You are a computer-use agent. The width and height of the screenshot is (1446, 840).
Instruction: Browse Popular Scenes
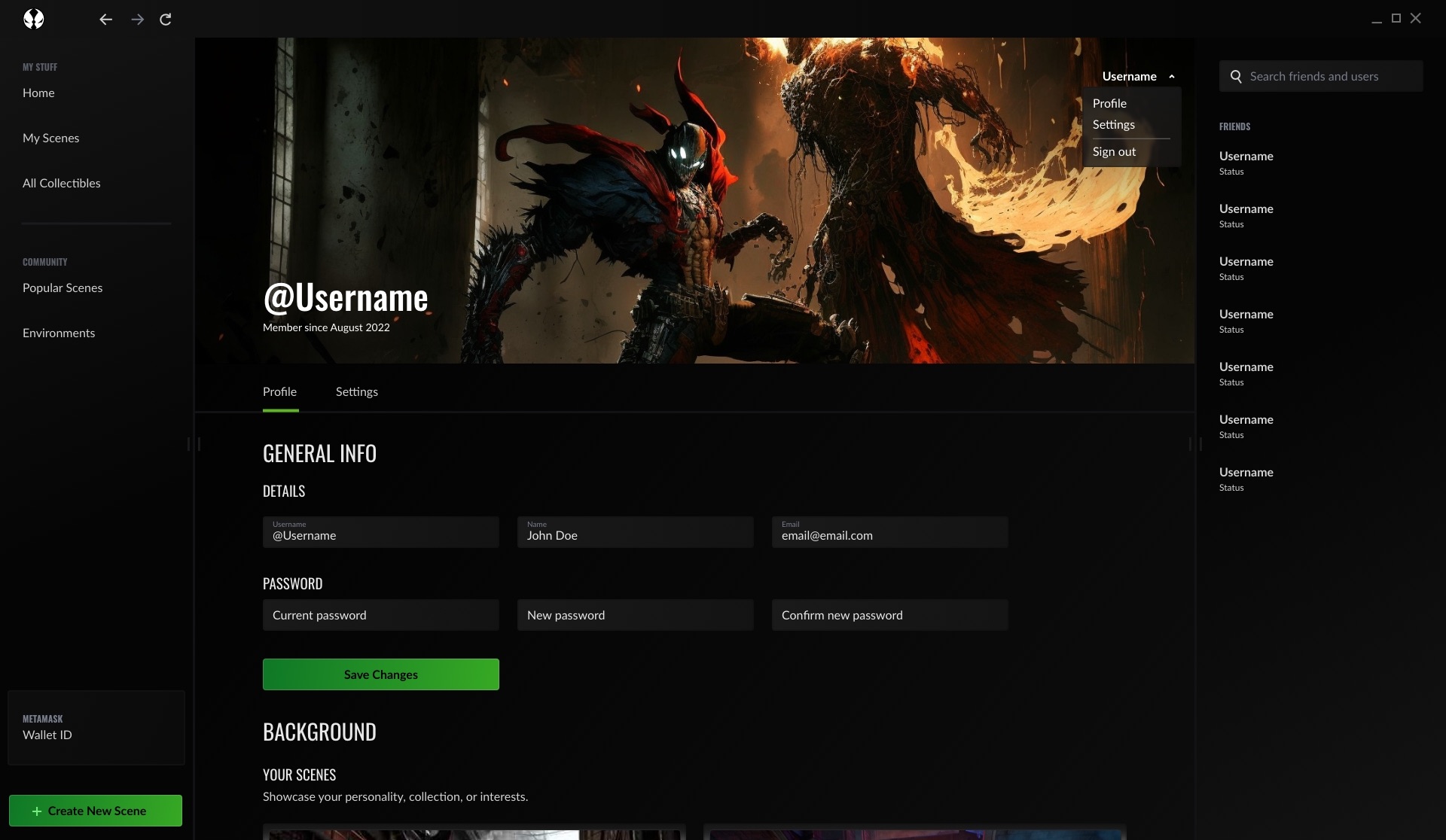[x=63, y=288]
